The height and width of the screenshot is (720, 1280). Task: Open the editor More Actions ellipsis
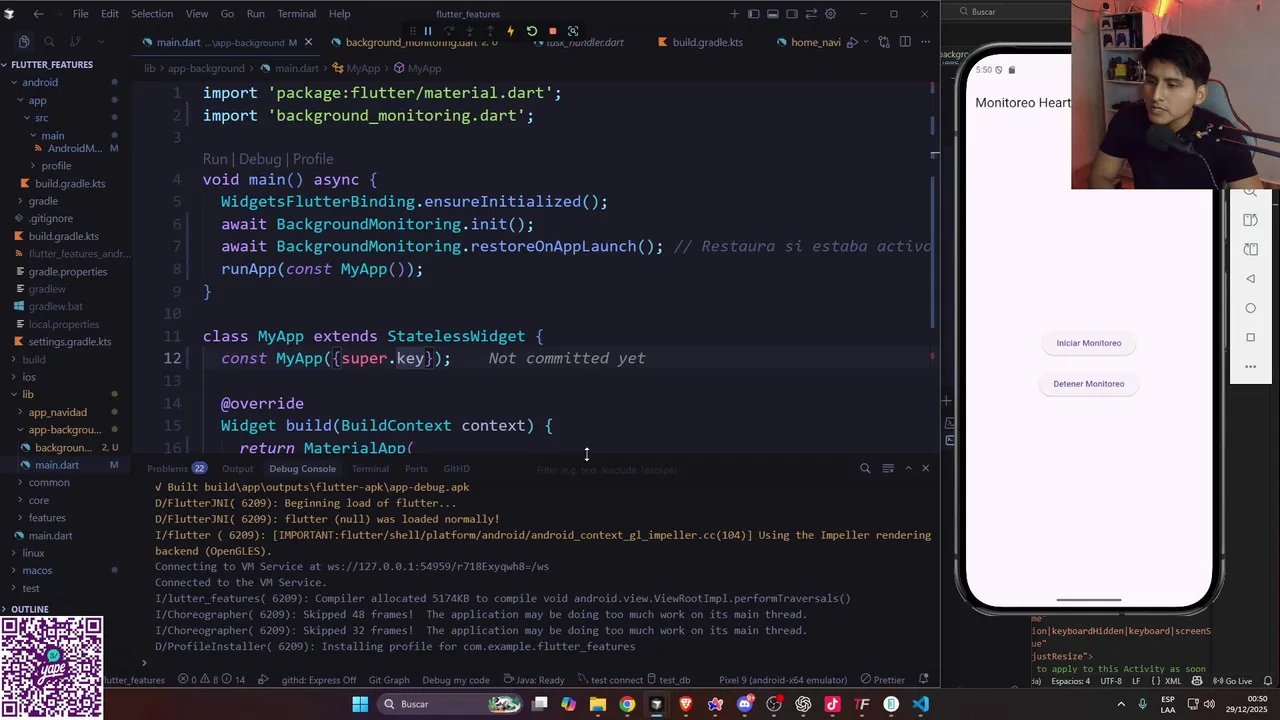pos(925,42)
